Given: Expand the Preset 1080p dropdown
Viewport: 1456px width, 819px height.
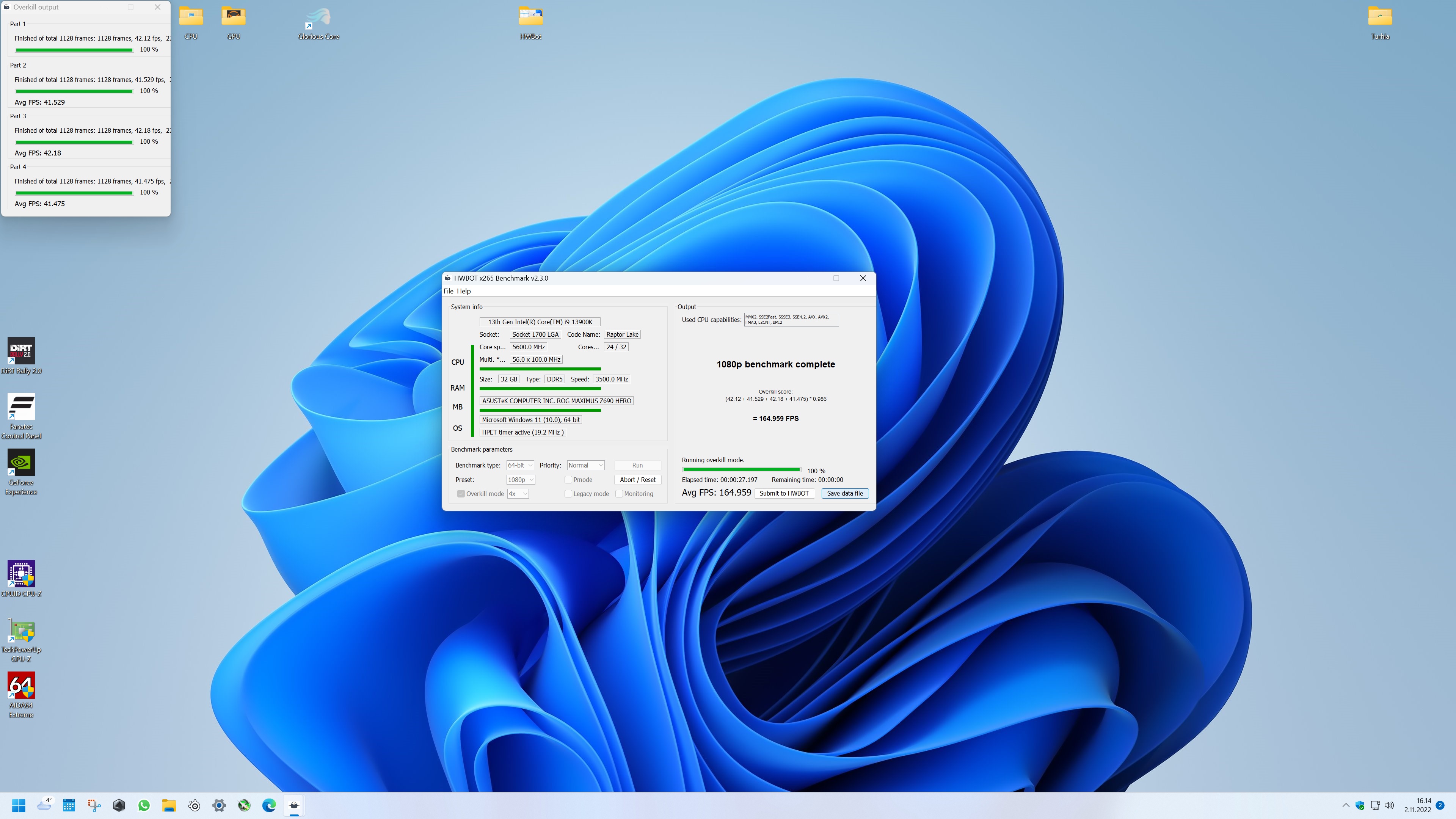Looking at the screenshot, I should click(x=521, y=480).
